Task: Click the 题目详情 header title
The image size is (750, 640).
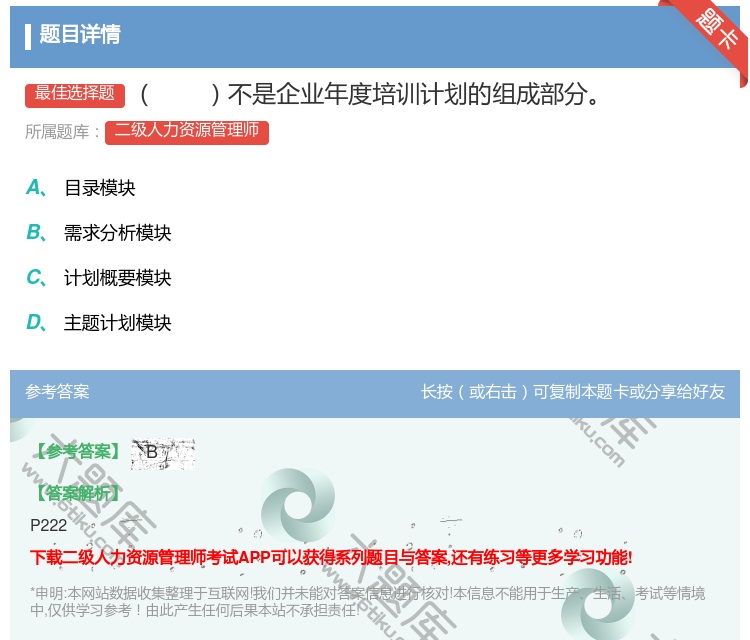Action: coord(80,34)
